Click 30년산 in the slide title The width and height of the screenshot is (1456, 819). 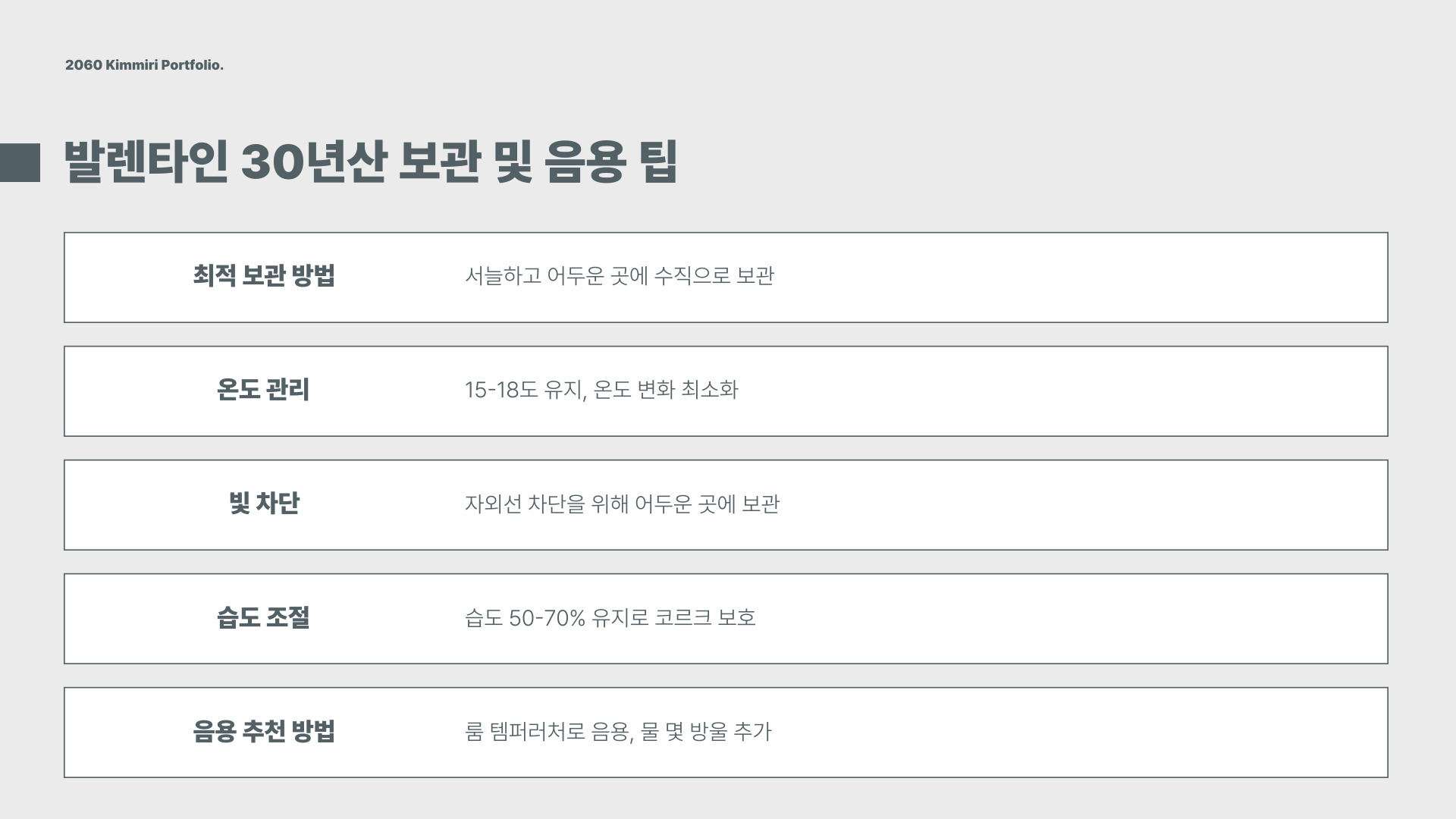[314, 162]
